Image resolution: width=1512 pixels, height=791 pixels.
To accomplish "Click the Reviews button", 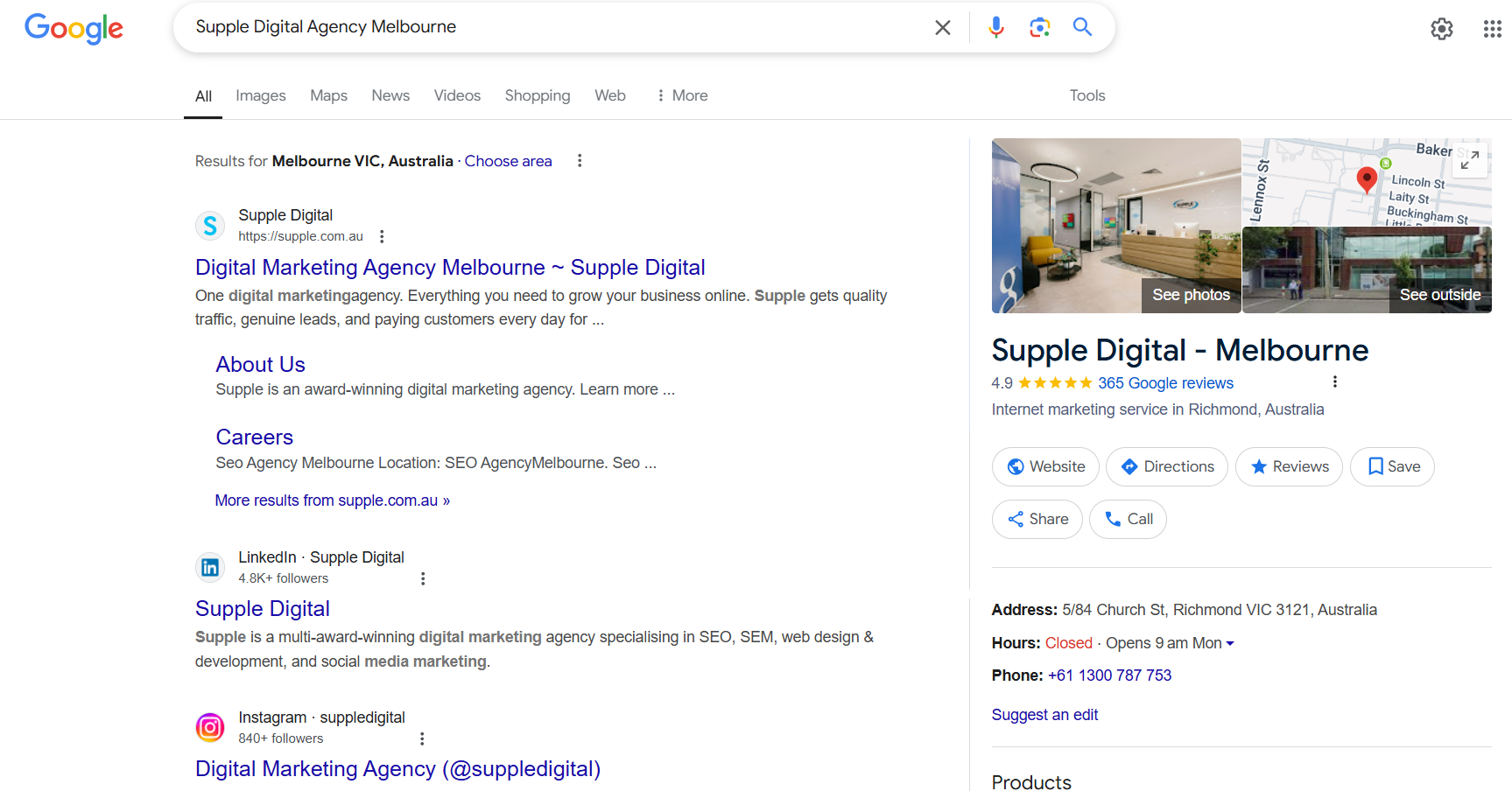I will [x=1289, y=466].
